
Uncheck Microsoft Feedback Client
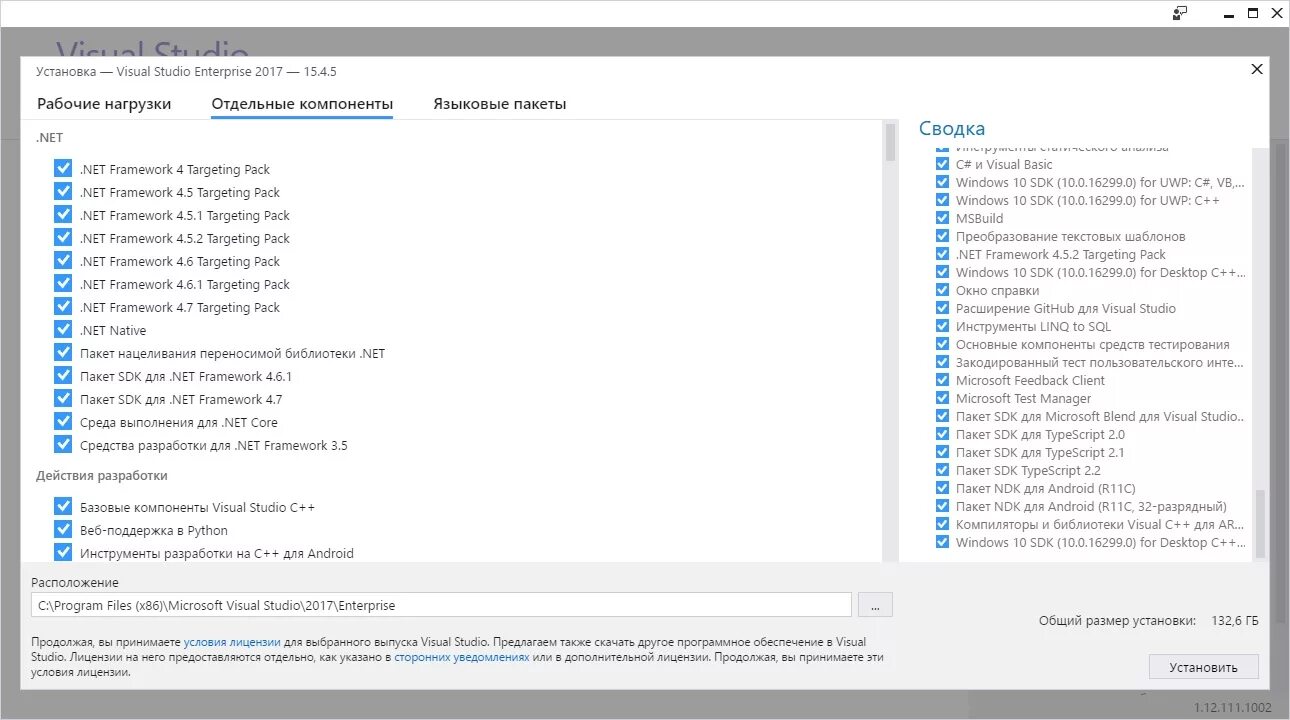click(942, 380)
